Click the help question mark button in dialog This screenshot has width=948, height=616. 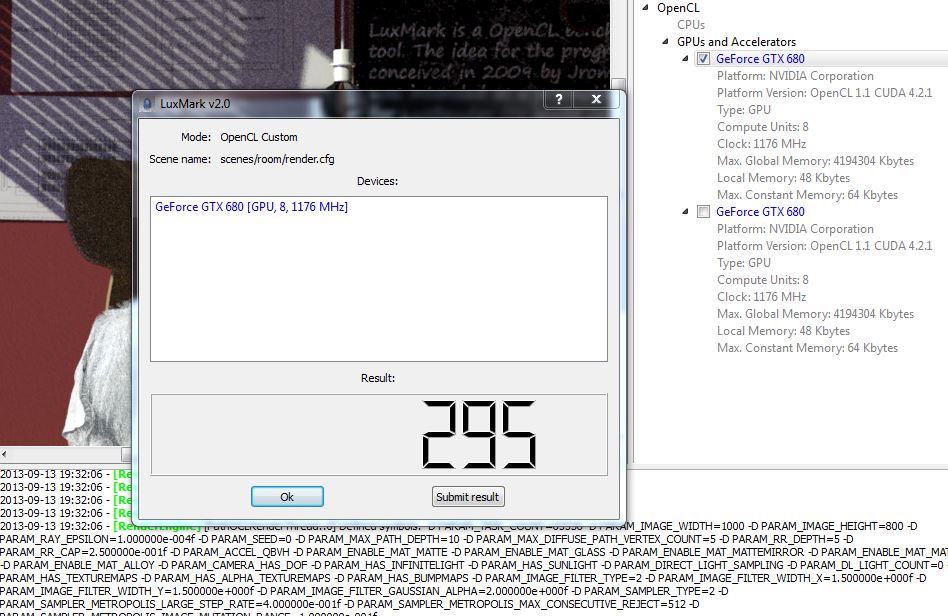coord(559,99)
